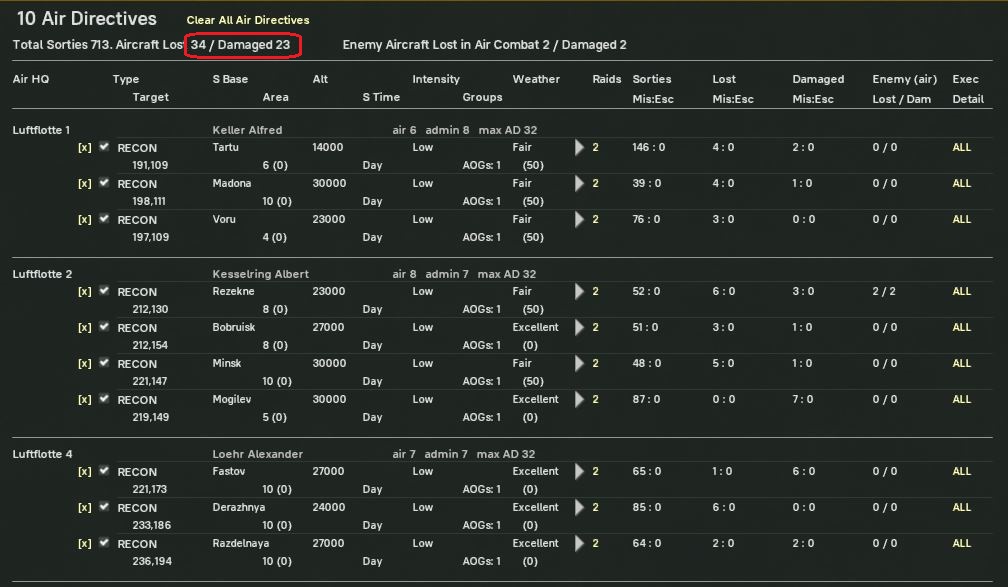Toggle the checkbox for Tartu recon
This screenshot has height=587, width=1008.
[x=104, y=147]
